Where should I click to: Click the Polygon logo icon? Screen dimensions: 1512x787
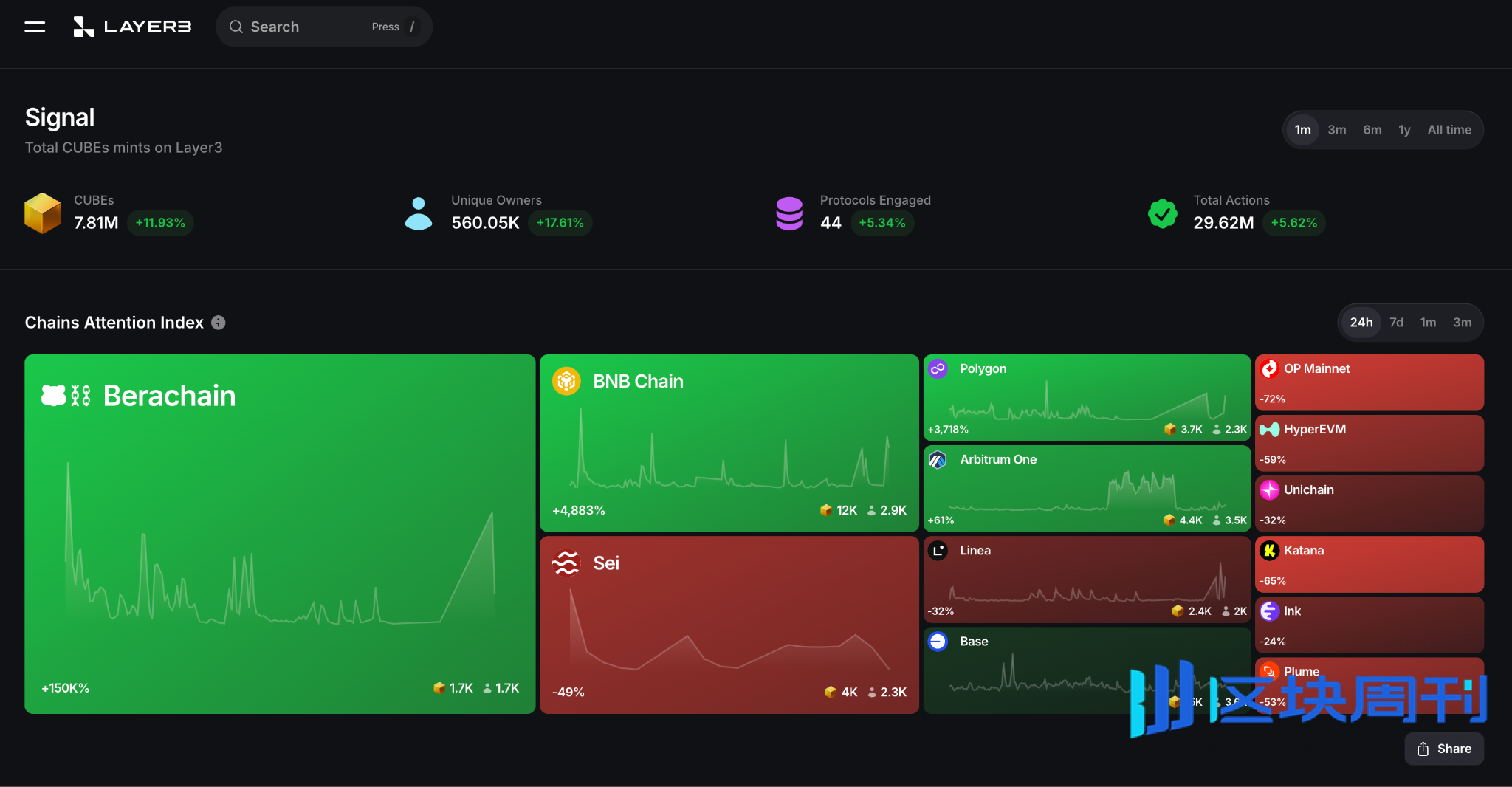[938, 368]
